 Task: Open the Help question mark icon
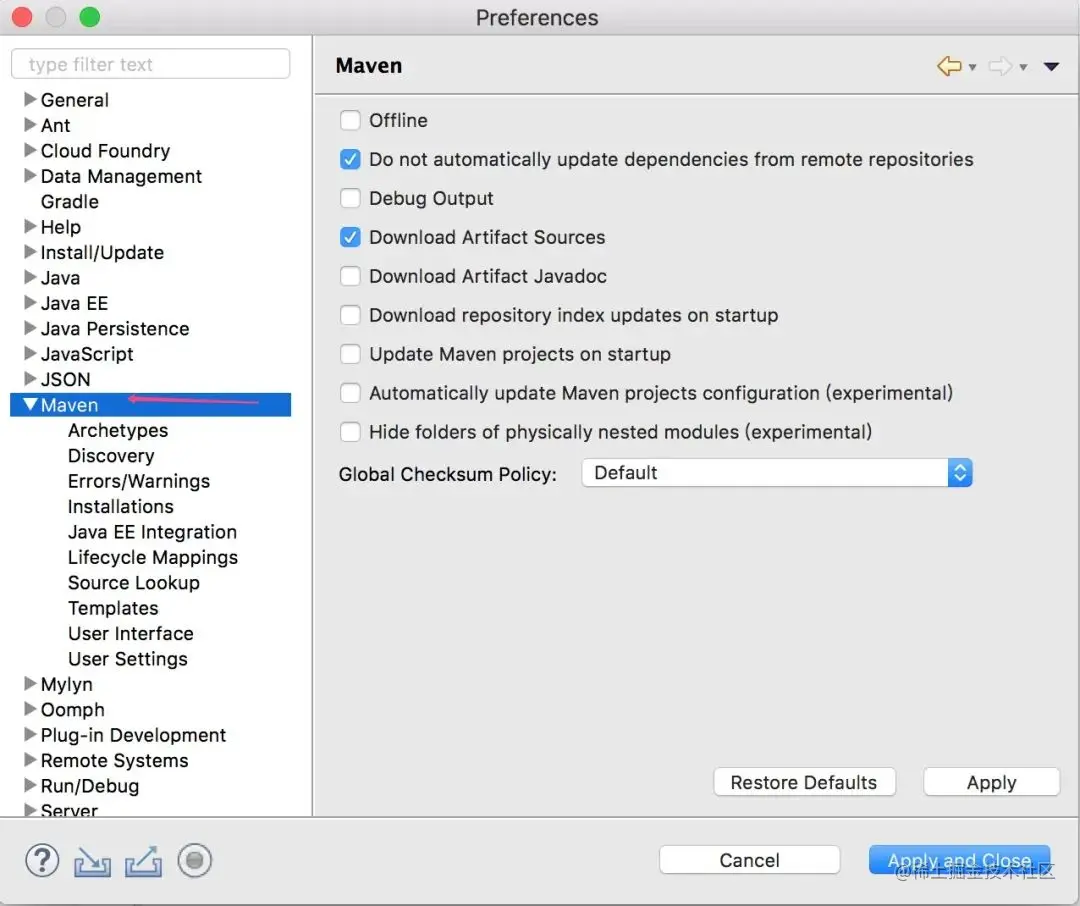coord(42,861)
